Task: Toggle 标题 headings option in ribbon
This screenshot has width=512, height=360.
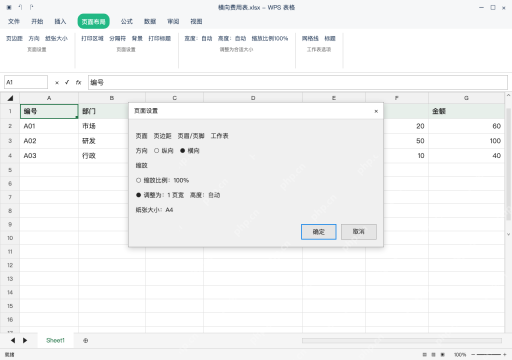Action: coord(330,39)
